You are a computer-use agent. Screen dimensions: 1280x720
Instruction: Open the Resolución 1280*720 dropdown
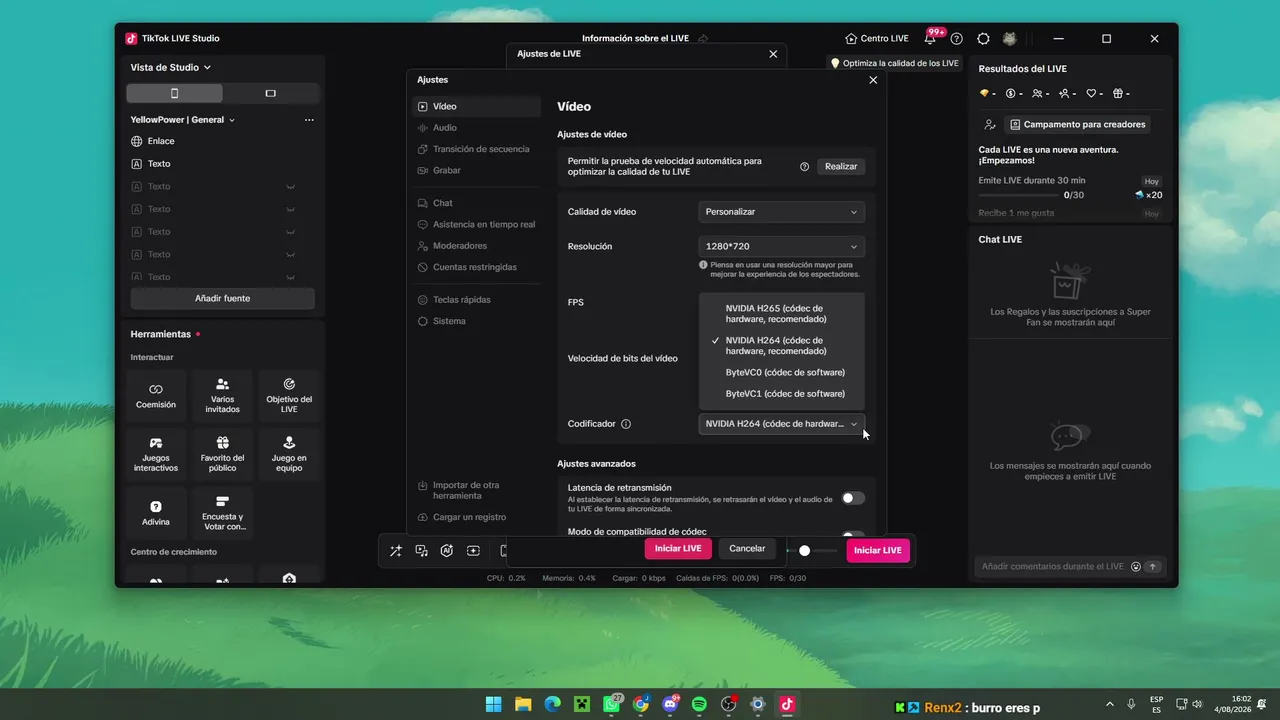click(x=781, y=246)
